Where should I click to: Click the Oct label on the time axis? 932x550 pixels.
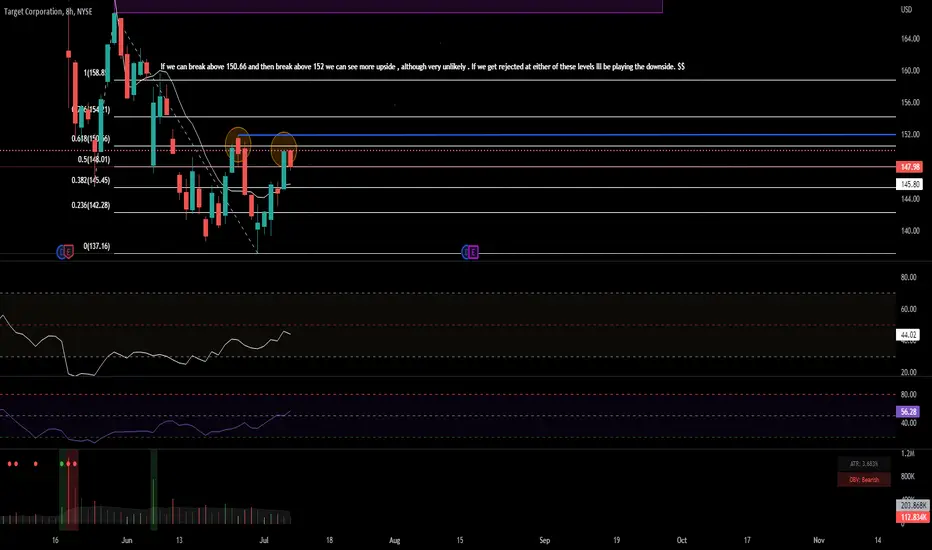tap(682, 540)
